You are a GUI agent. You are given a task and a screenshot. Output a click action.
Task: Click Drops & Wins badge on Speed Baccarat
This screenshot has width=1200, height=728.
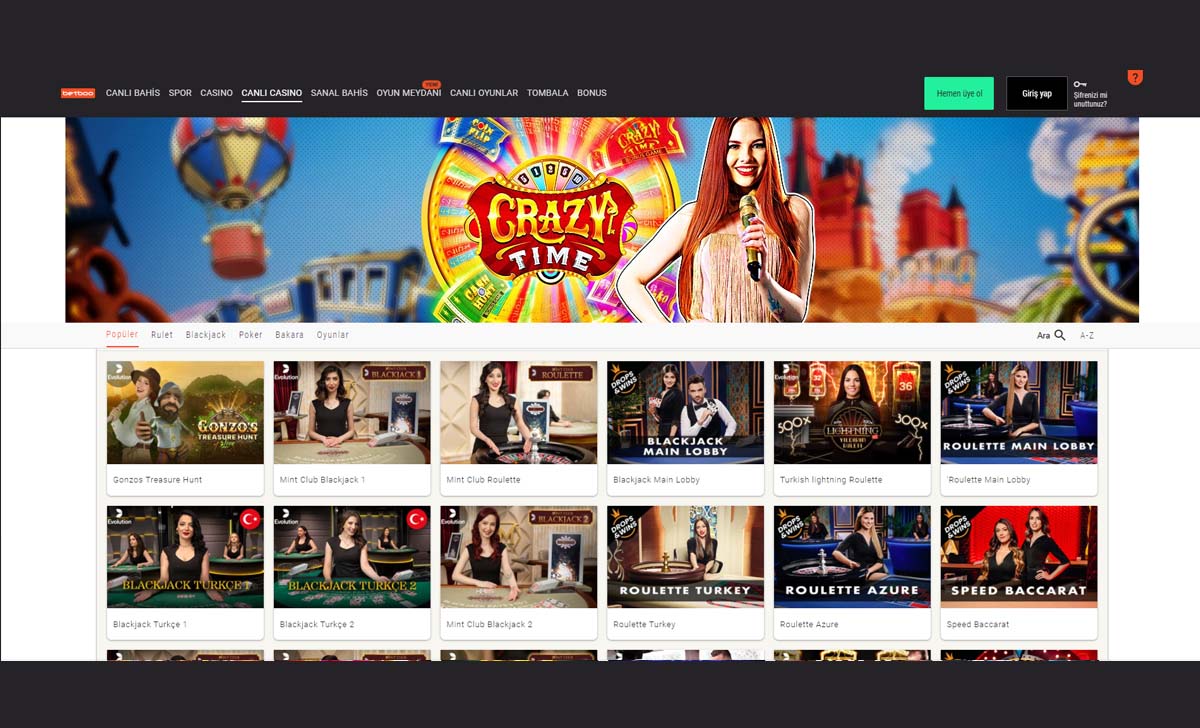[955, 521]
